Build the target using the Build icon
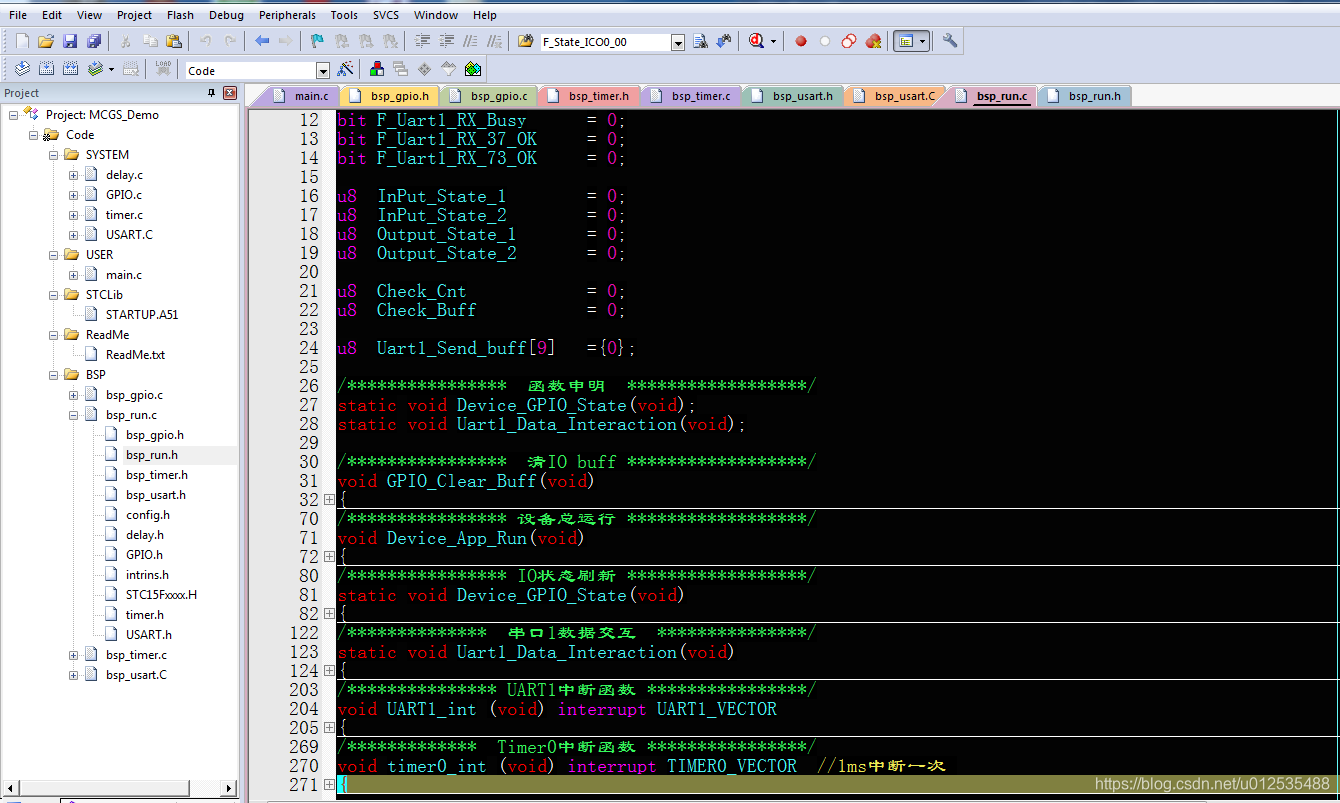The width and height of the screenshot is (1340, 803). coord(46,69)
